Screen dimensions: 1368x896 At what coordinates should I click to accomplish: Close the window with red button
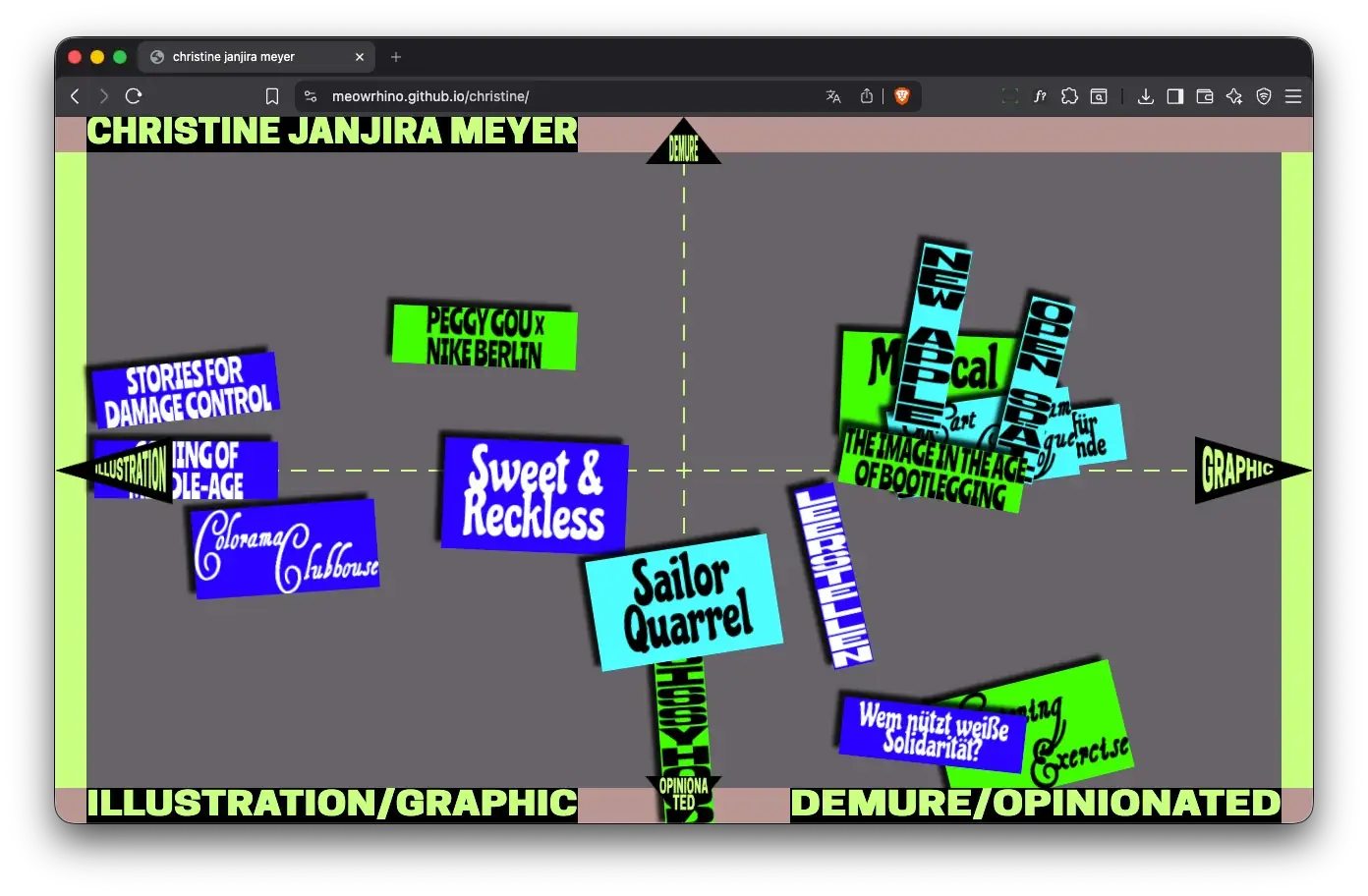coord(75,57)
